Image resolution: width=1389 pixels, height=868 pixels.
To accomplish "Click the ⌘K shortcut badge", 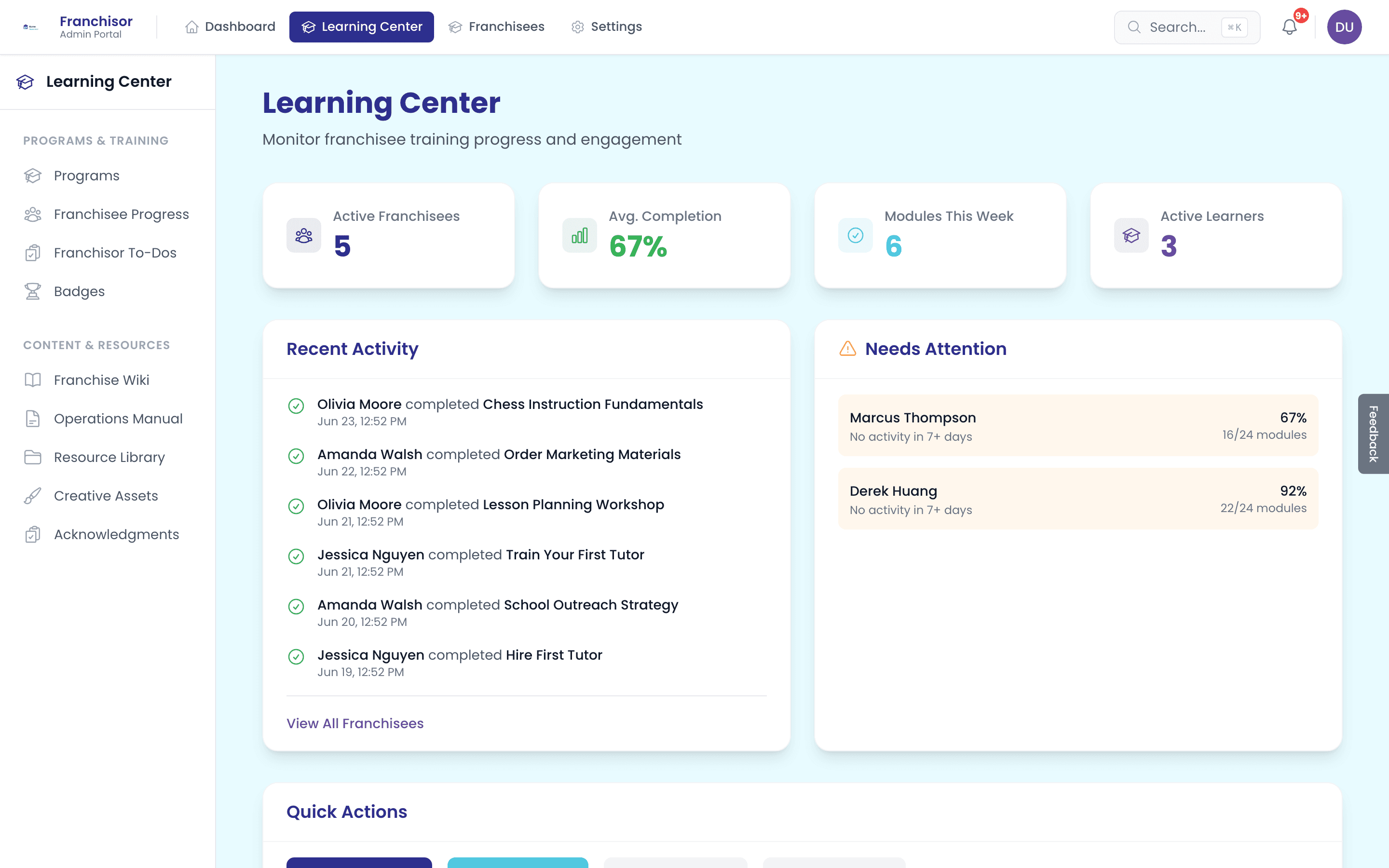I will [x=1234, y=27].
